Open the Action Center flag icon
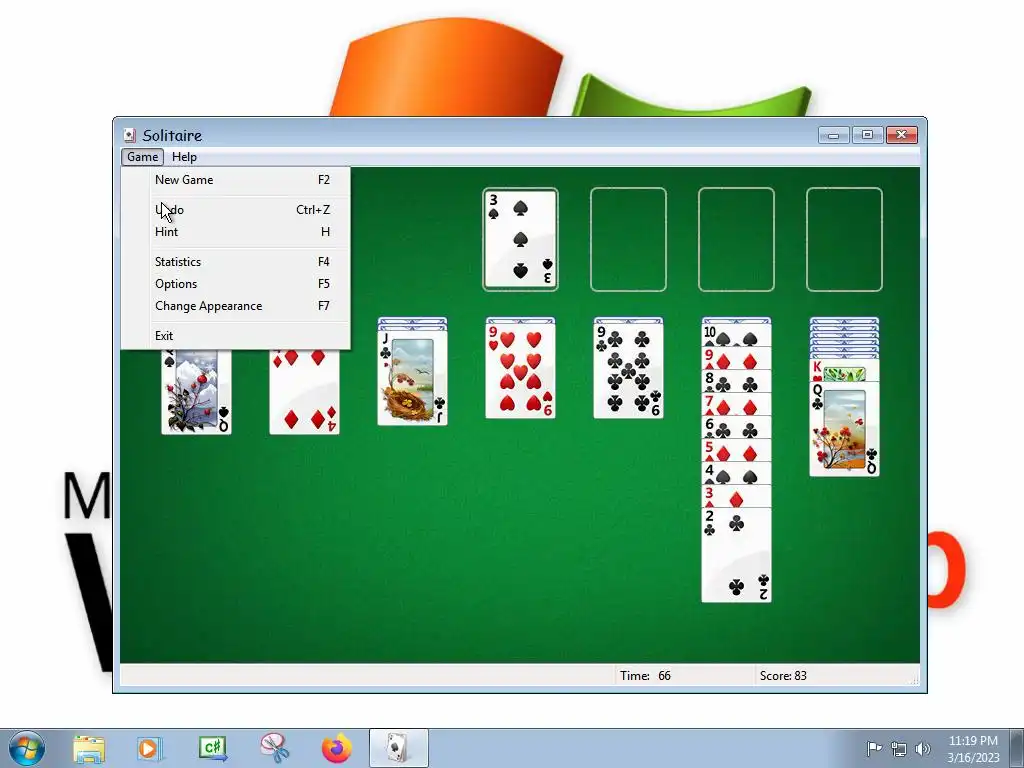Viewport: 1024px width, 768px height. pos(874,748)
